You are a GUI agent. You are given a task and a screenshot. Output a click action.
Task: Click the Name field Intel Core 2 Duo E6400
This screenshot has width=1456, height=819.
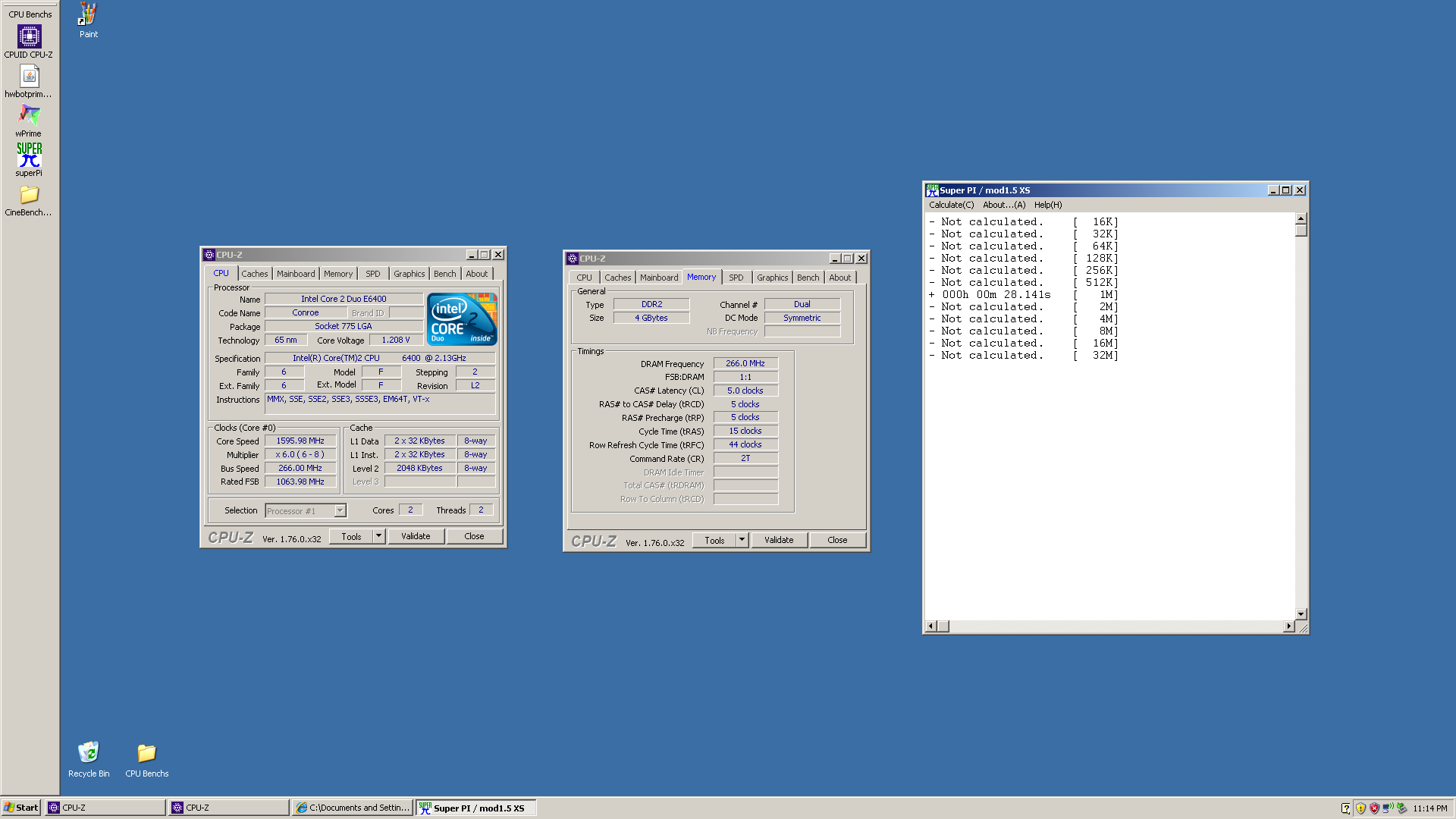coord(344,299)
